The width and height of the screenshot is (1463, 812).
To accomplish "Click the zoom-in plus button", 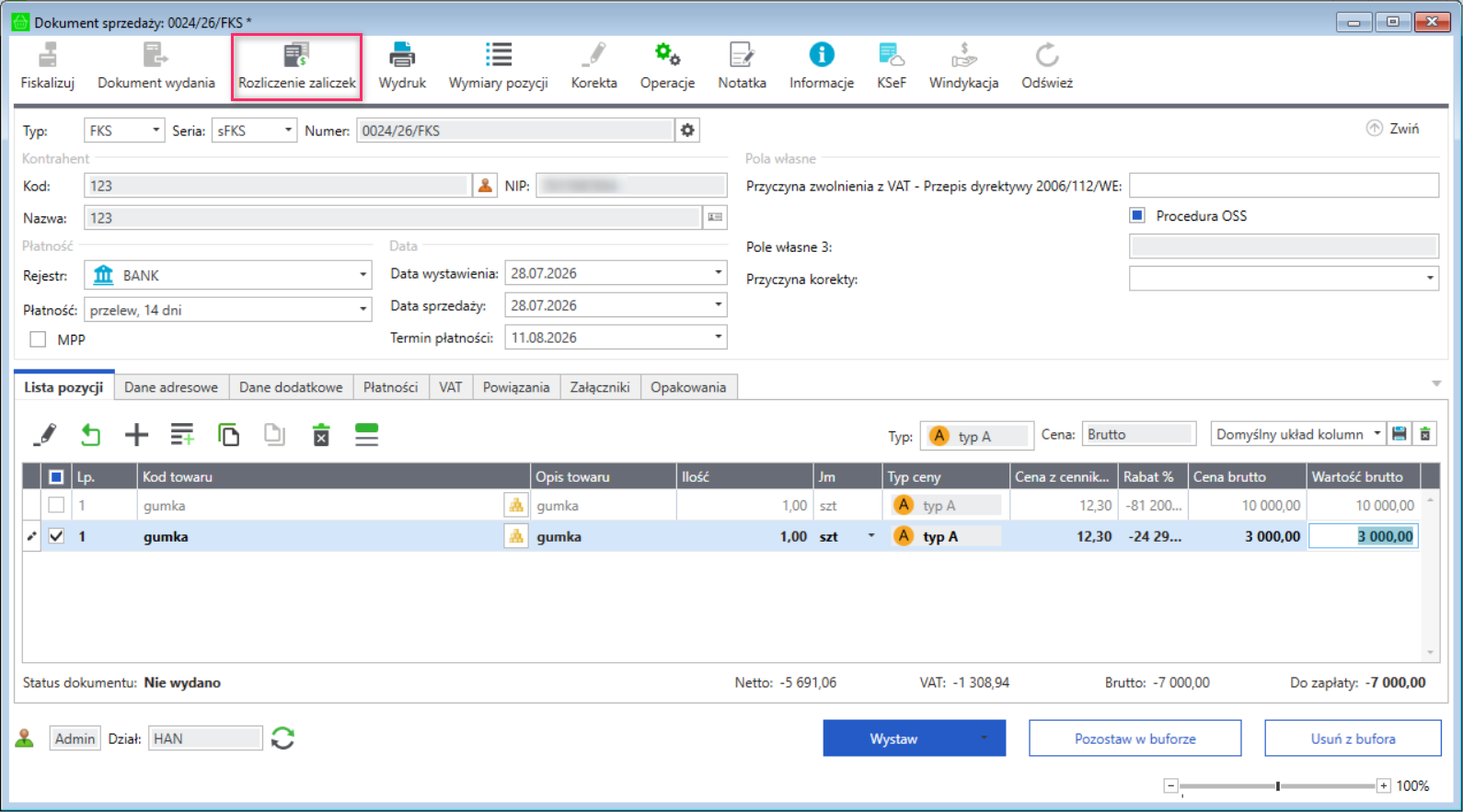I will tap(1383, 785).
